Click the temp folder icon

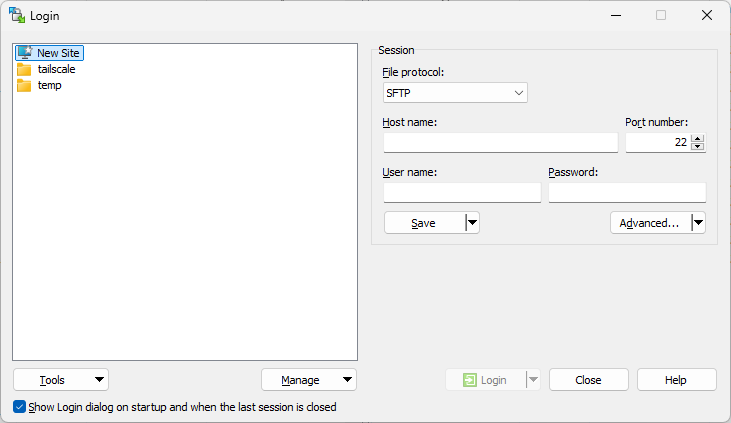pyautogui.click(x=24, y=86)
